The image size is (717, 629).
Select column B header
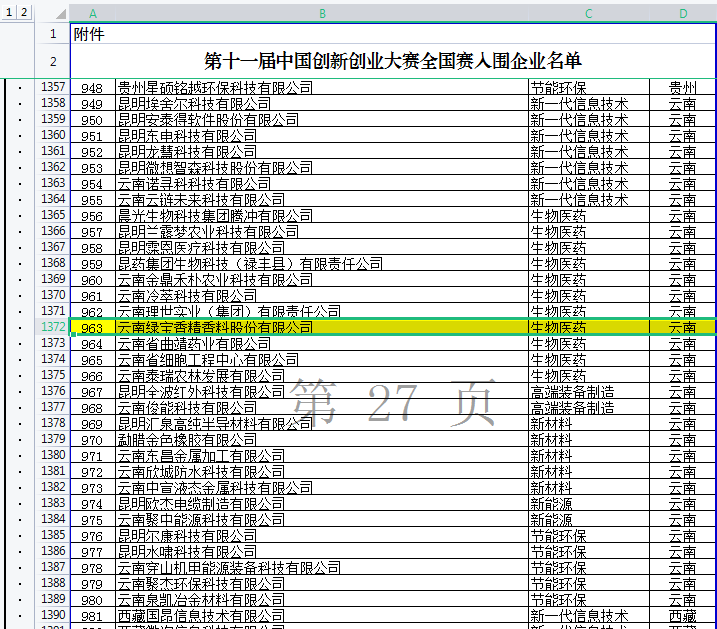pyautogui.click(x=322, y=14)
